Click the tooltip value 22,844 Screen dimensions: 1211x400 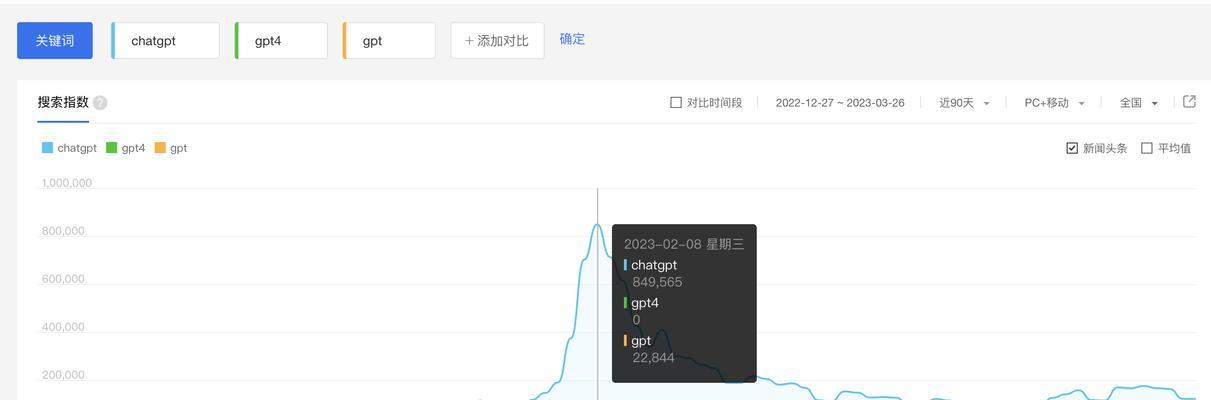click(x=653, y=358)
